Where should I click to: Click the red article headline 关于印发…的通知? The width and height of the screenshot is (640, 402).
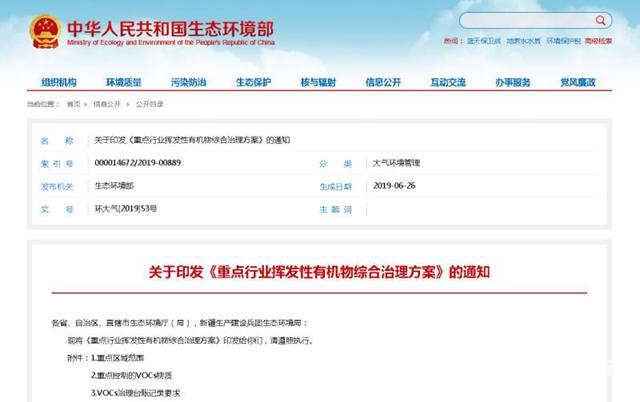click(319, 272)
